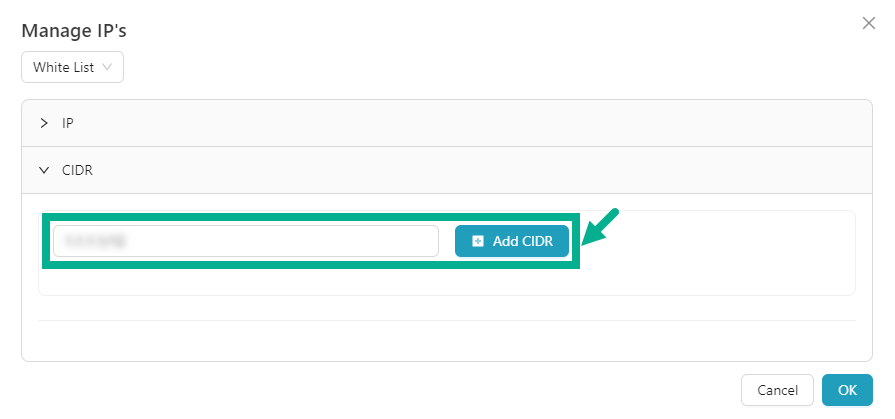Click empty area of the CIDR header row
The image size is (895, 419).
450,170
